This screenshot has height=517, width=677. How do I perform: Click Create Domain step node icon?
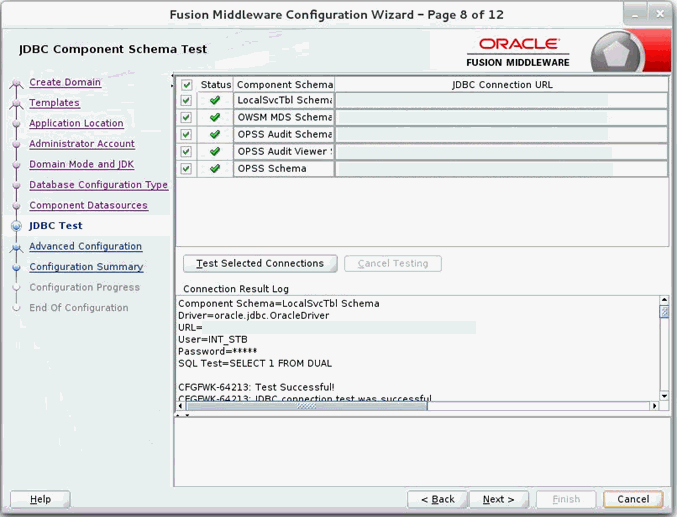(16, 82)
